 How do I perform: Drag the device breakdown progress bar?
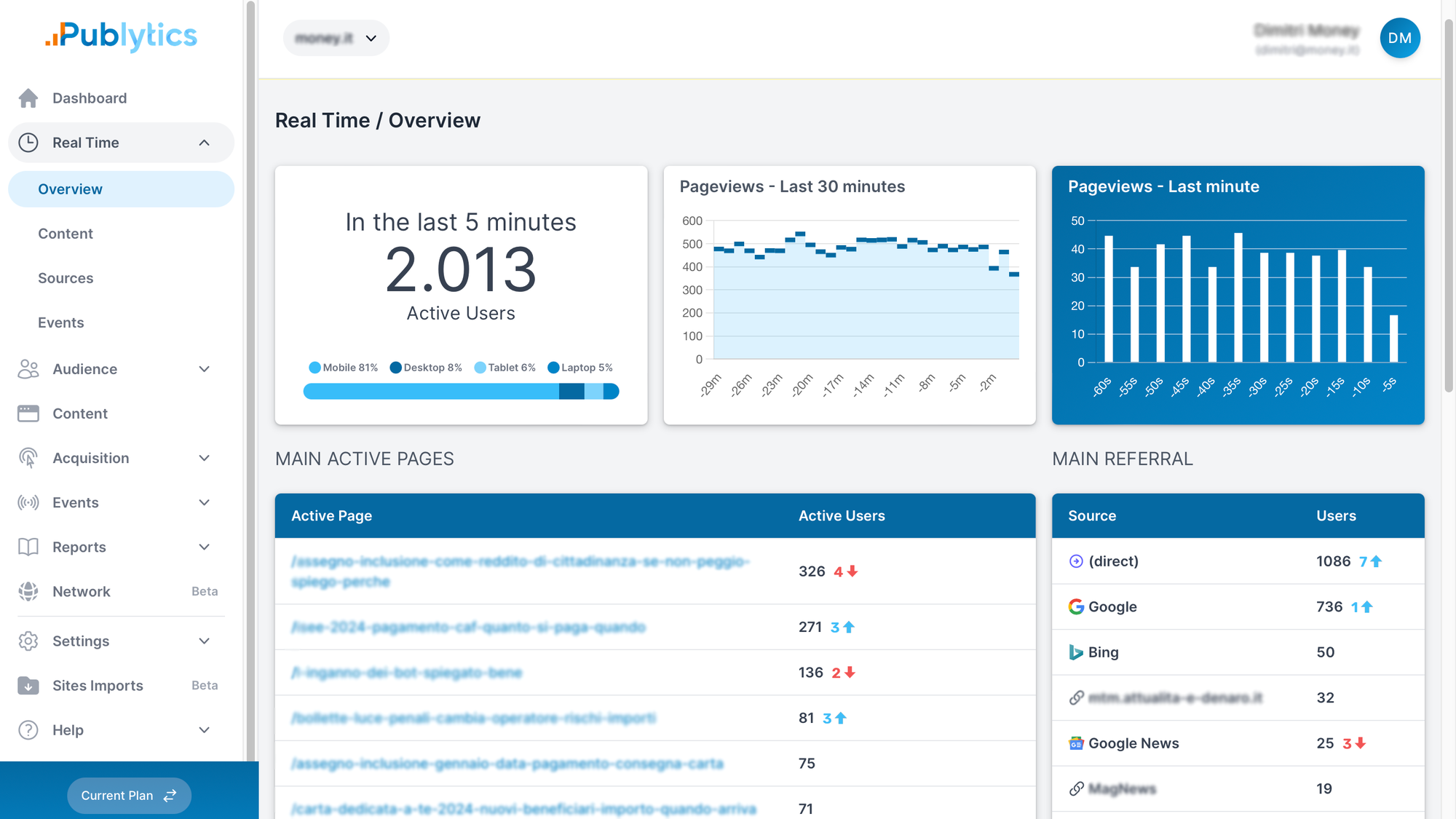pyautogui.click(x=460, y=391)
